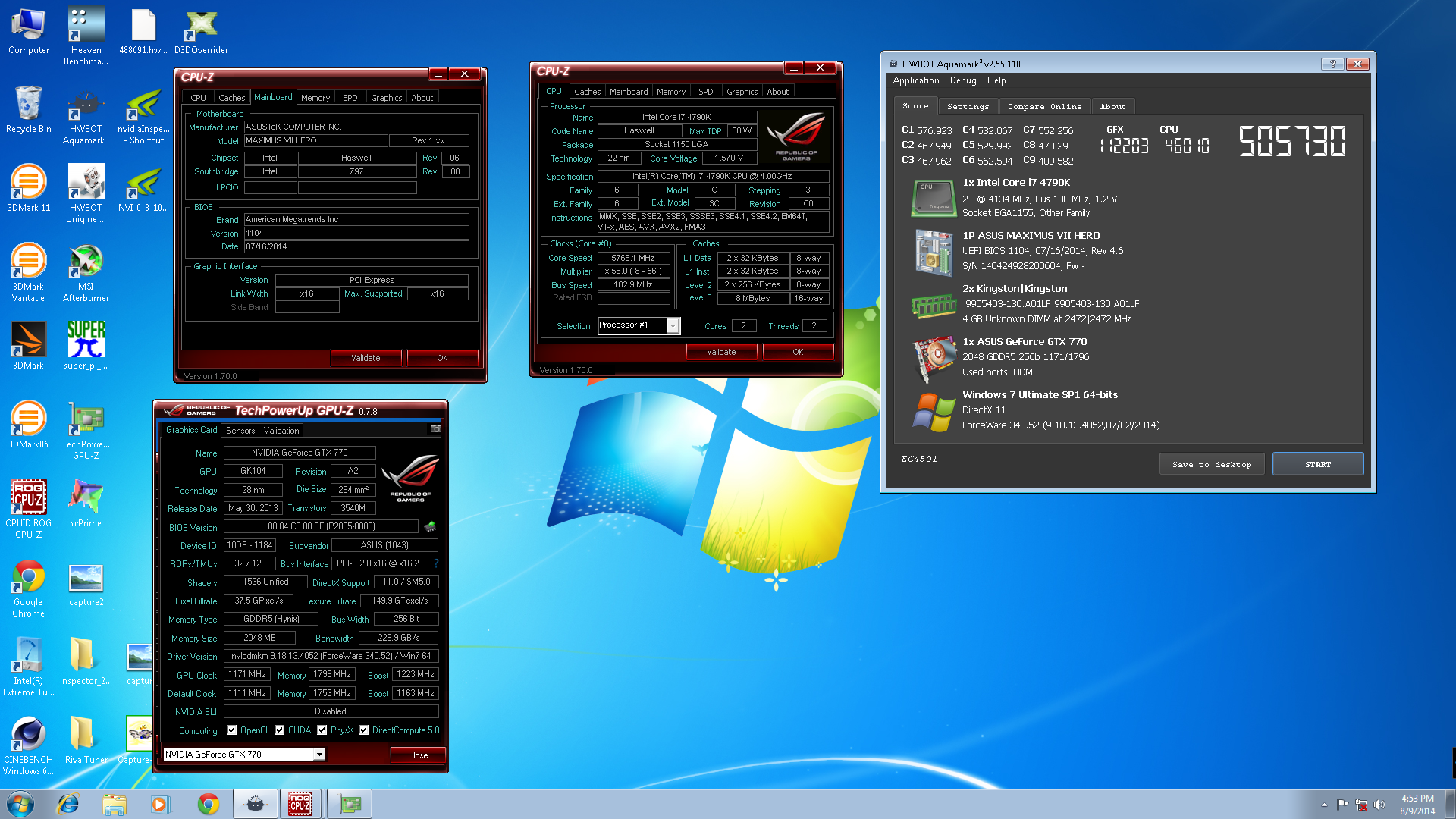
Task: Click Save to desktop button
Action: (1212, 464)
